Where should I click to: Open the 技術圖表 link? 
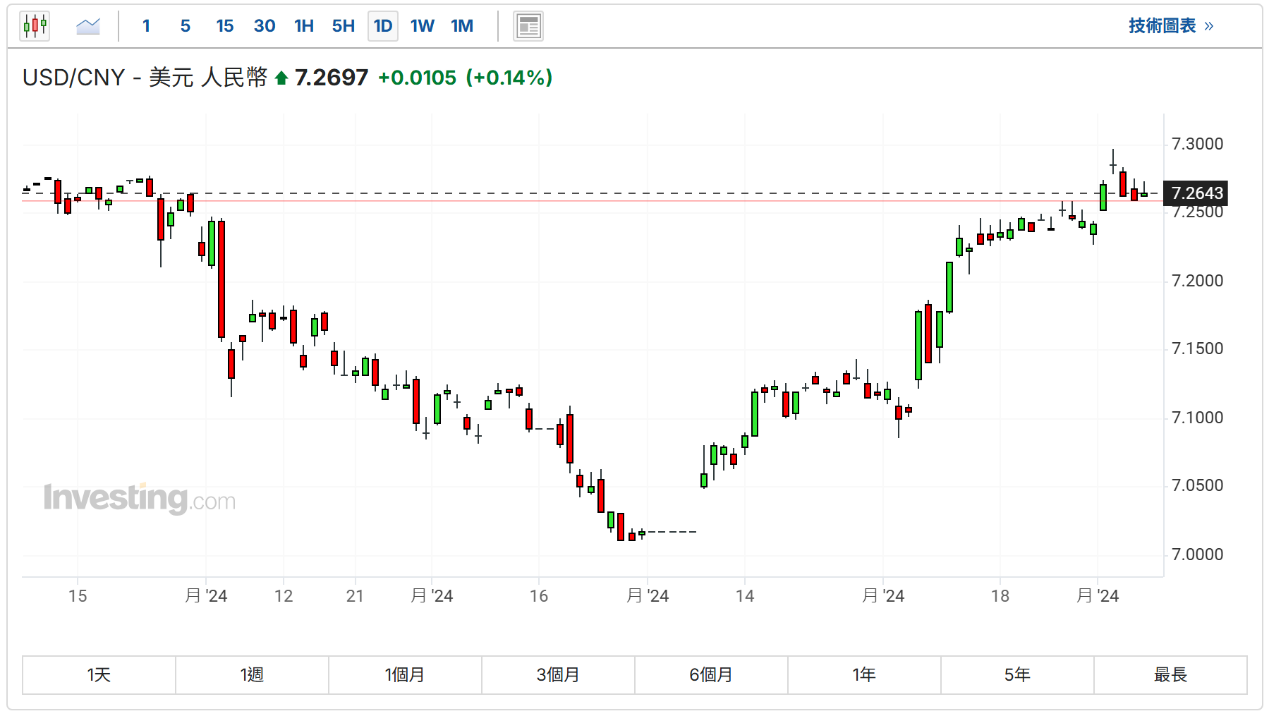(x=1170, y=26)
